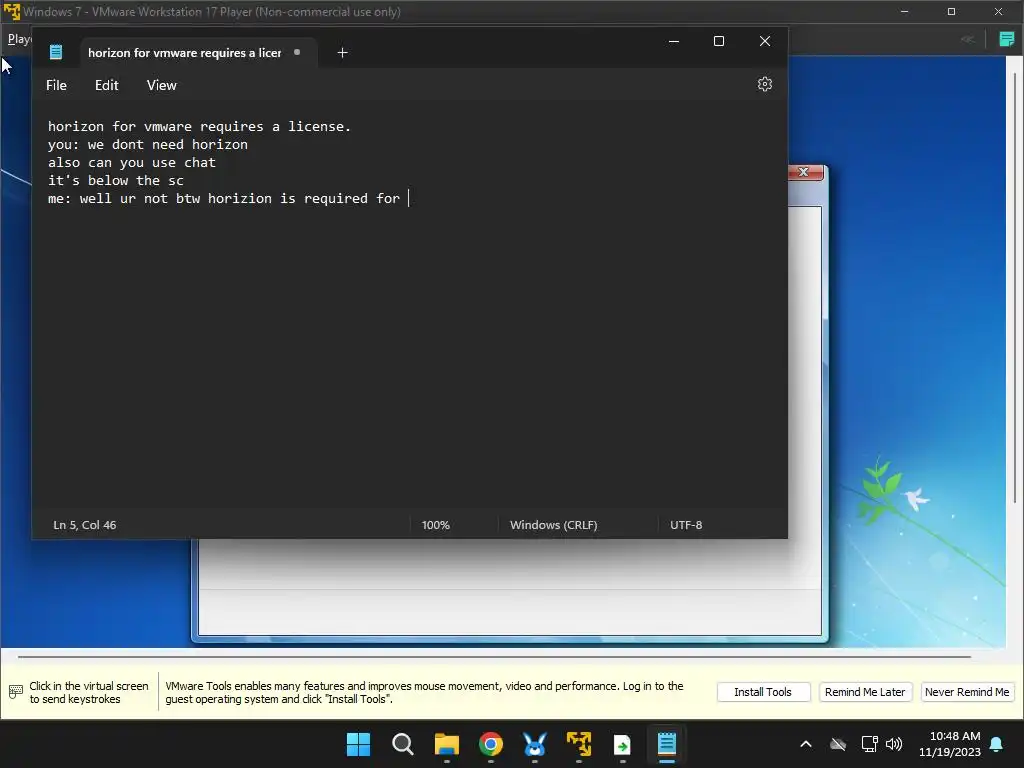Click Never Remind Me button

[x=967, y=692]
